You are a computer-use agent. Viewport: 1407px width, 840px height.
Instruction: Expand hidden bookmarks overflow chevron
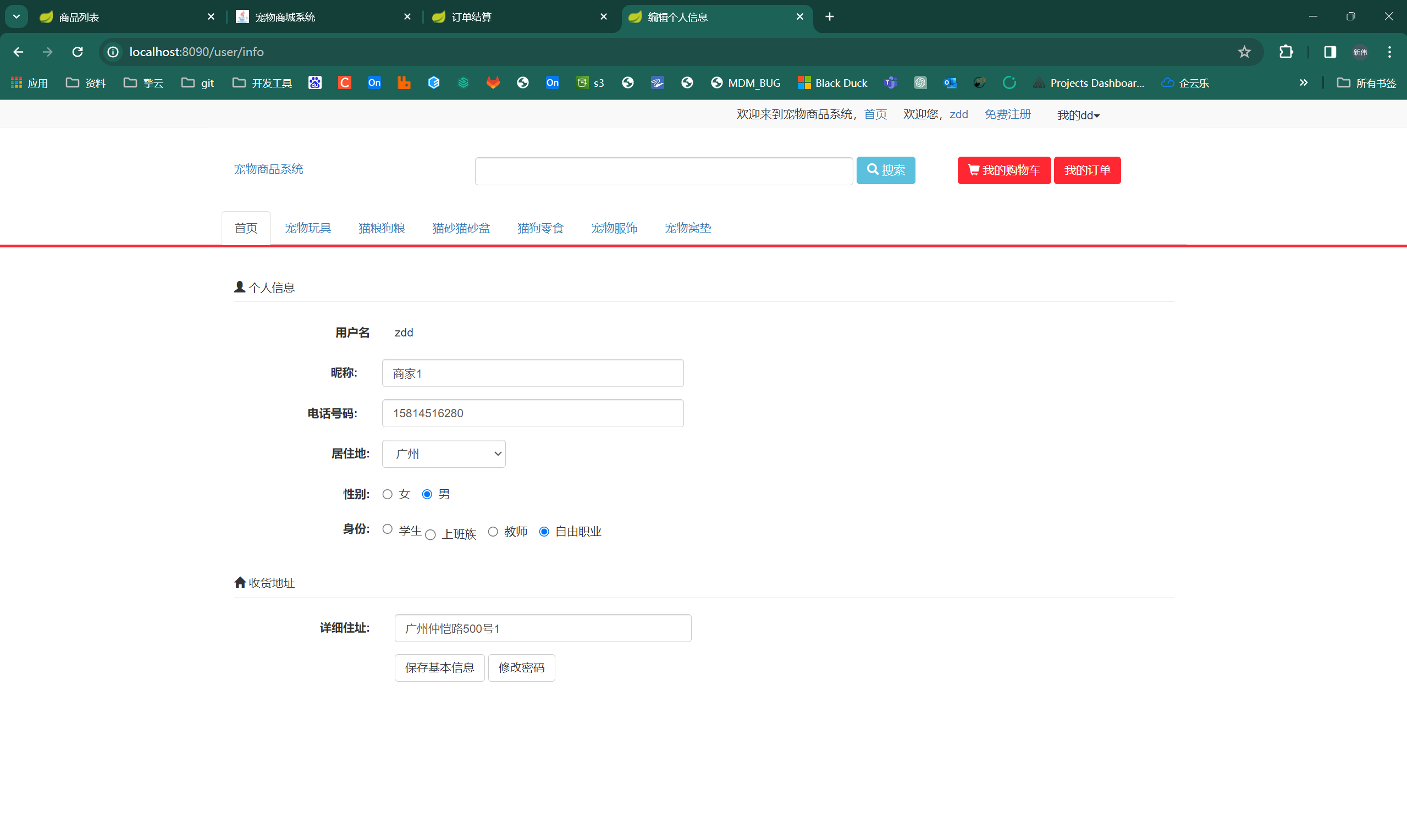click(1304, 82)
